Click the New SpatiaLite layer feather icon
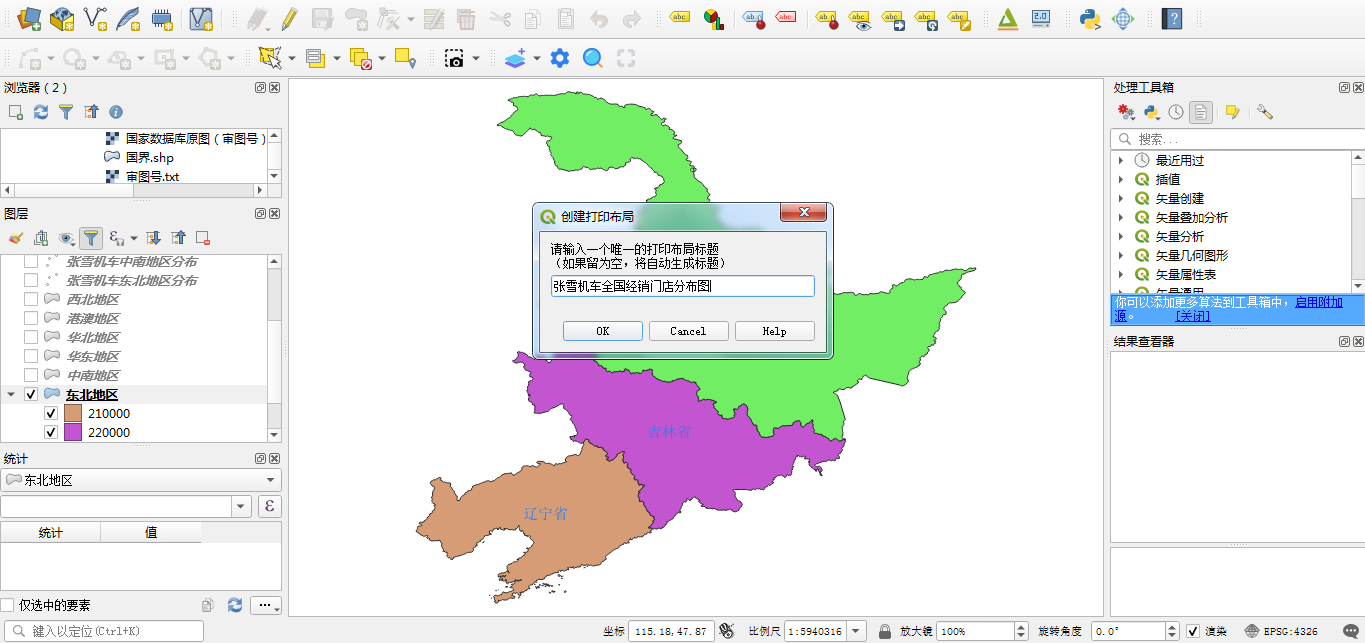 (128, 18)
